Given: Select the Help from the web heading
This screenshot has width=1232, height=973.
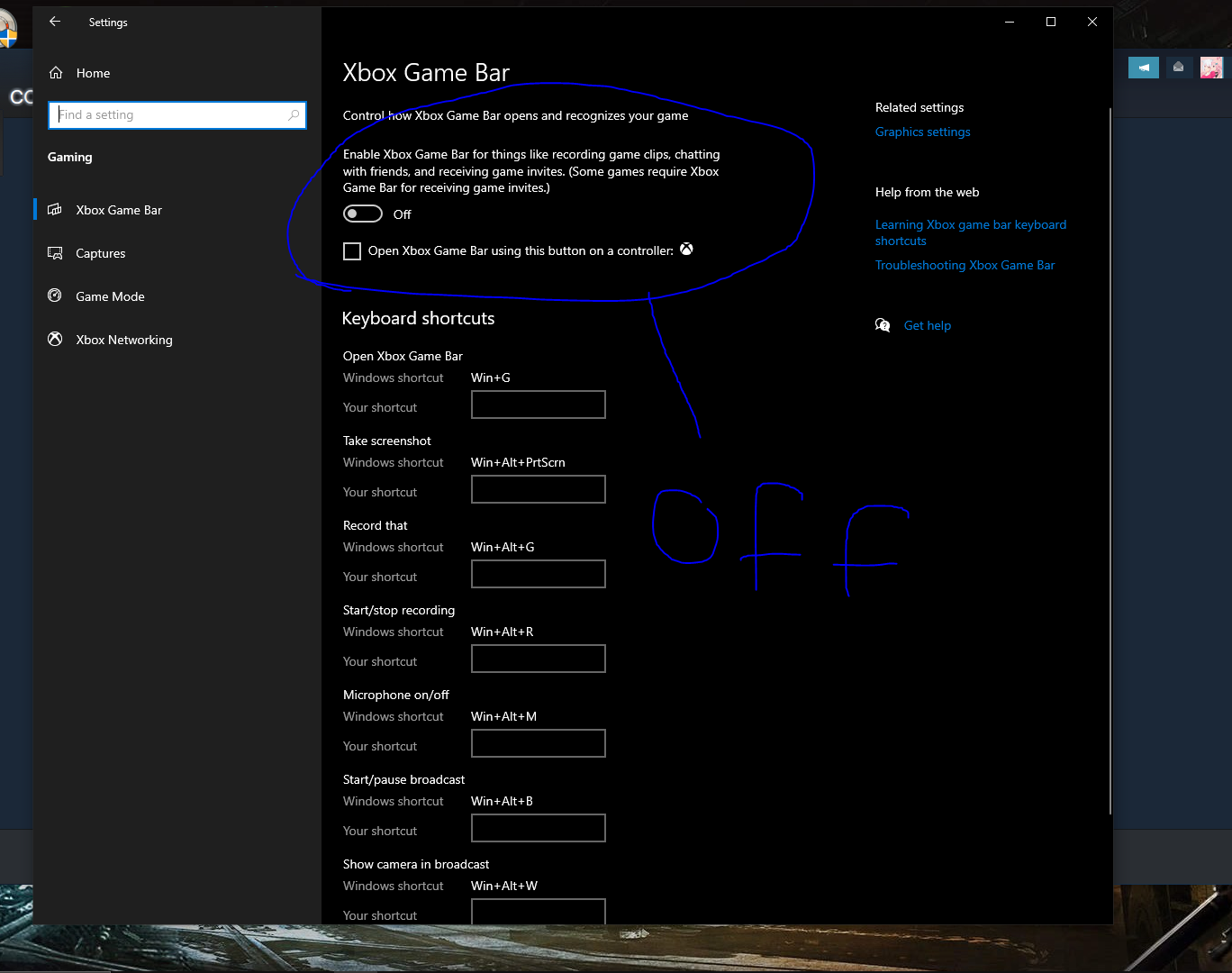Looking at the screenshot, I should 927,192.
